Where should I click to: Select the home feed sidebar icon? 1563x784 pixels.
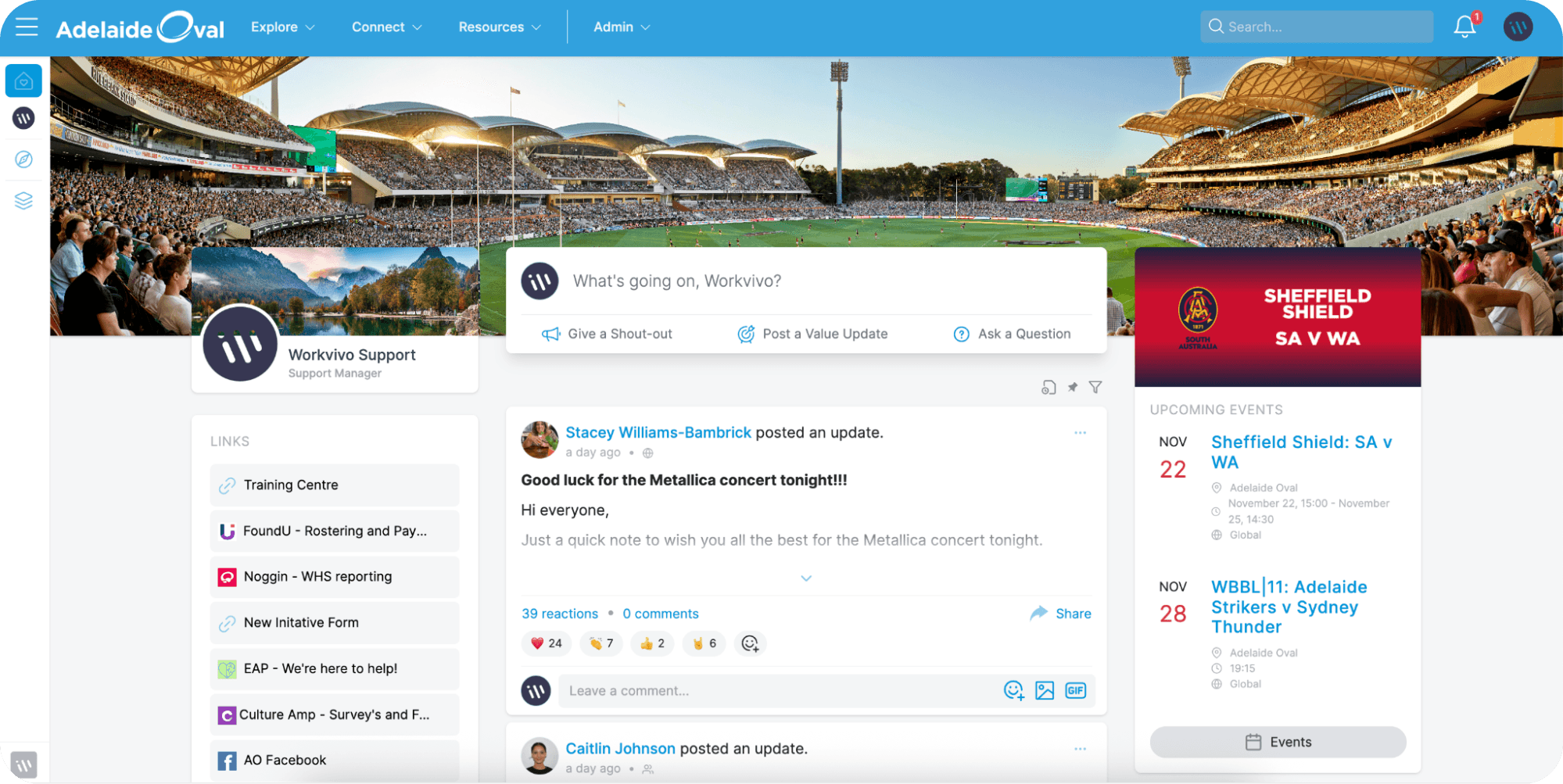tap(23, 81)
